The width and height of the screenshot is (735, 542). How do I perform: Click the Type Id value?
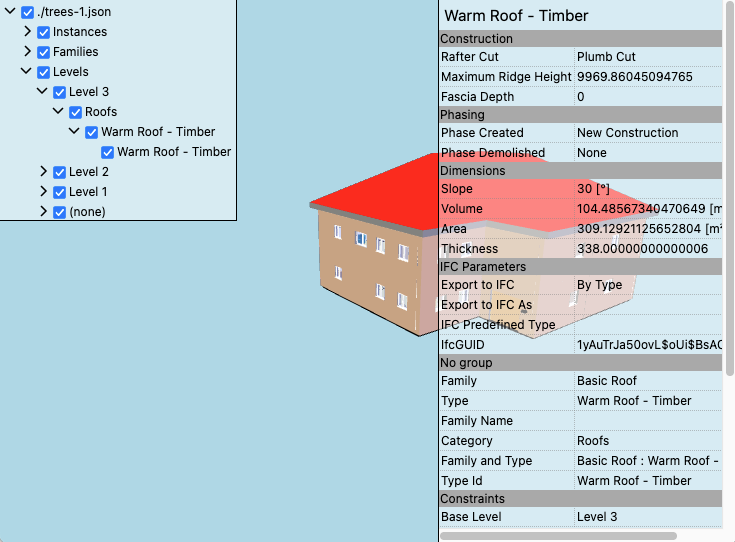tap(634, 481)
